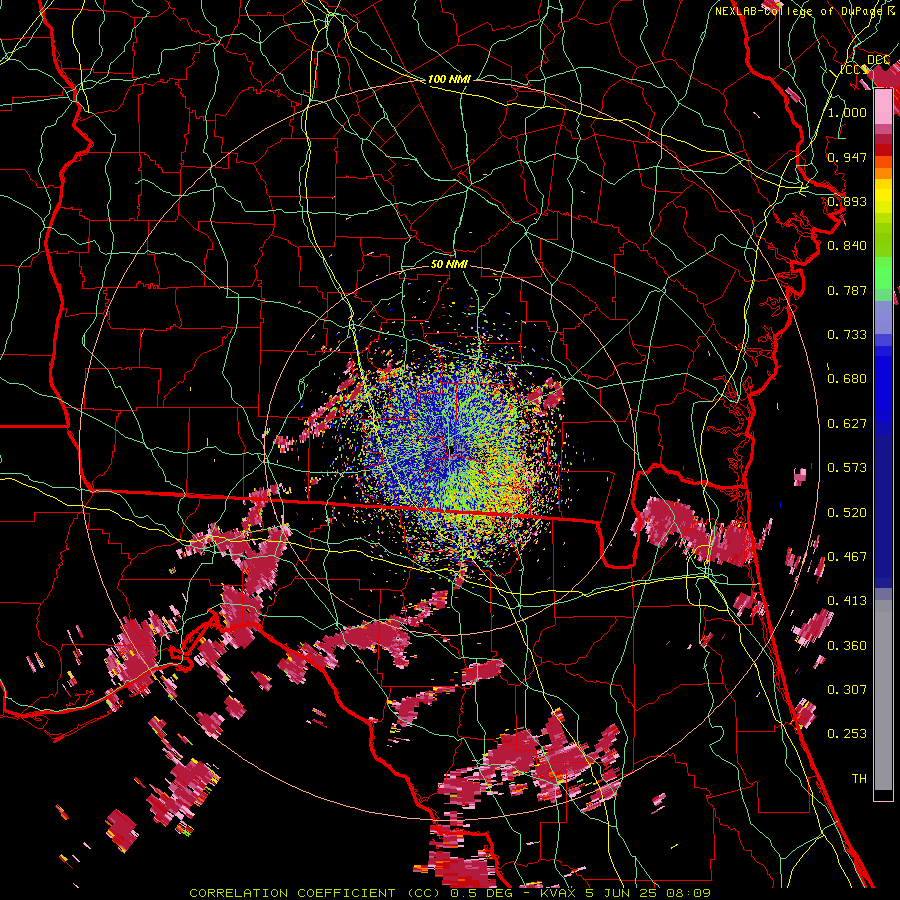This screenshot has height=900, width=900.
Task: Click the 0.307 legend value
Action: [x=847, y=690]
